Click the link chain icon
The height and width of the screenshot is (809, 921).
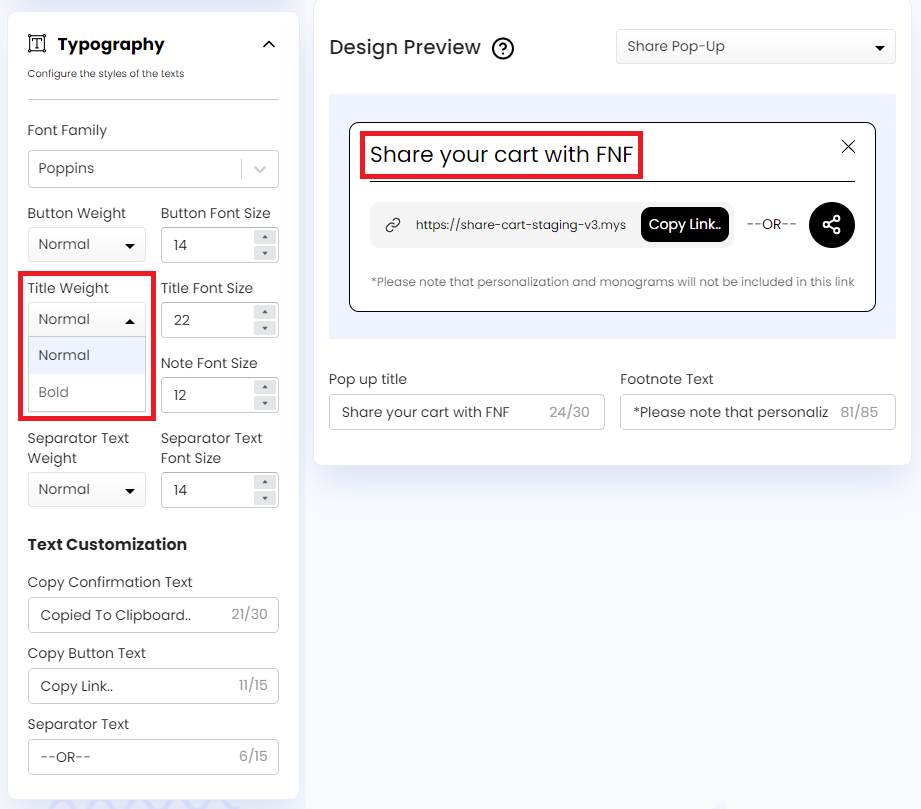pos(393,225)
